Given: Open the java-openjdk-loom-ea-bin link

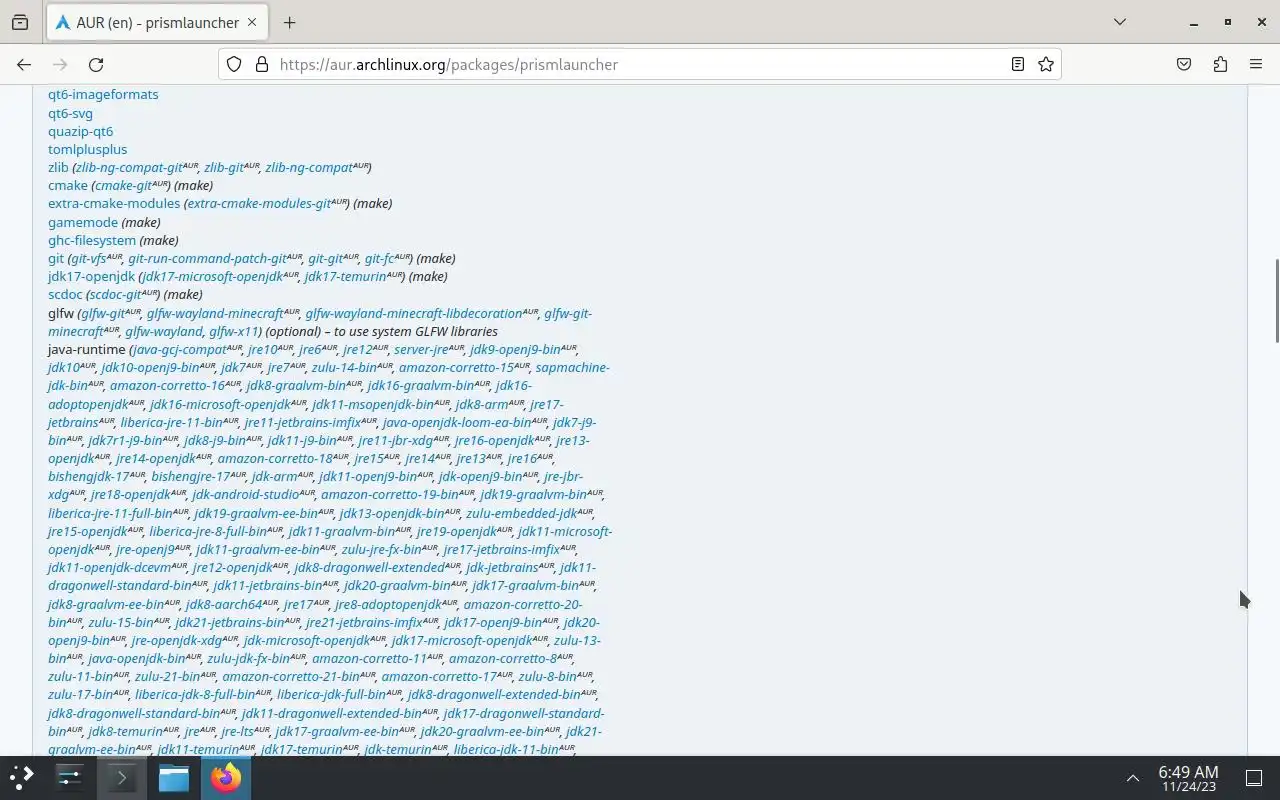Looking at the screenshot, I should point(456,422).
